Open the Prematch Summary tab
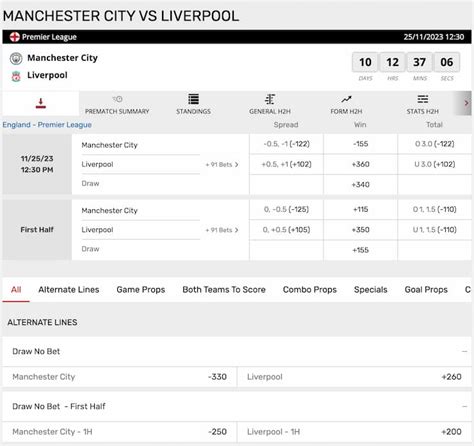474x446 pixels. [x=117, y=105]
